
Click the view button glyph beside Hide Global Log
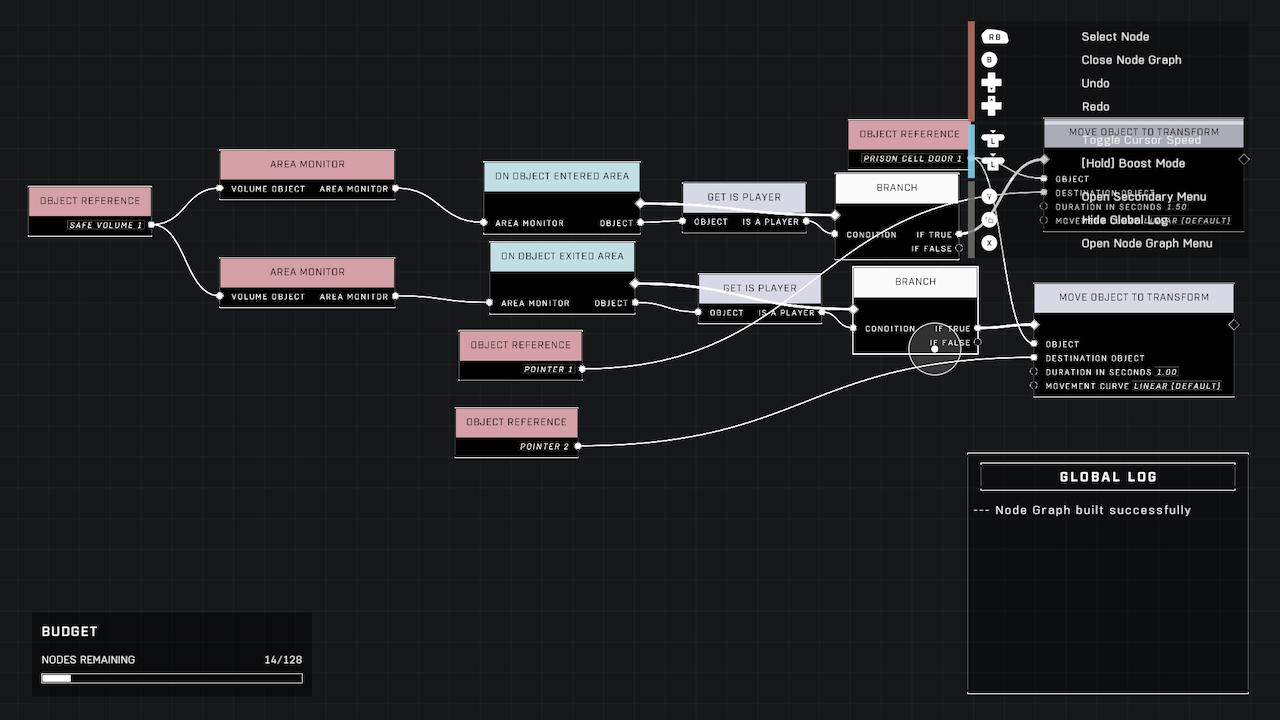(x=989, y=220)
